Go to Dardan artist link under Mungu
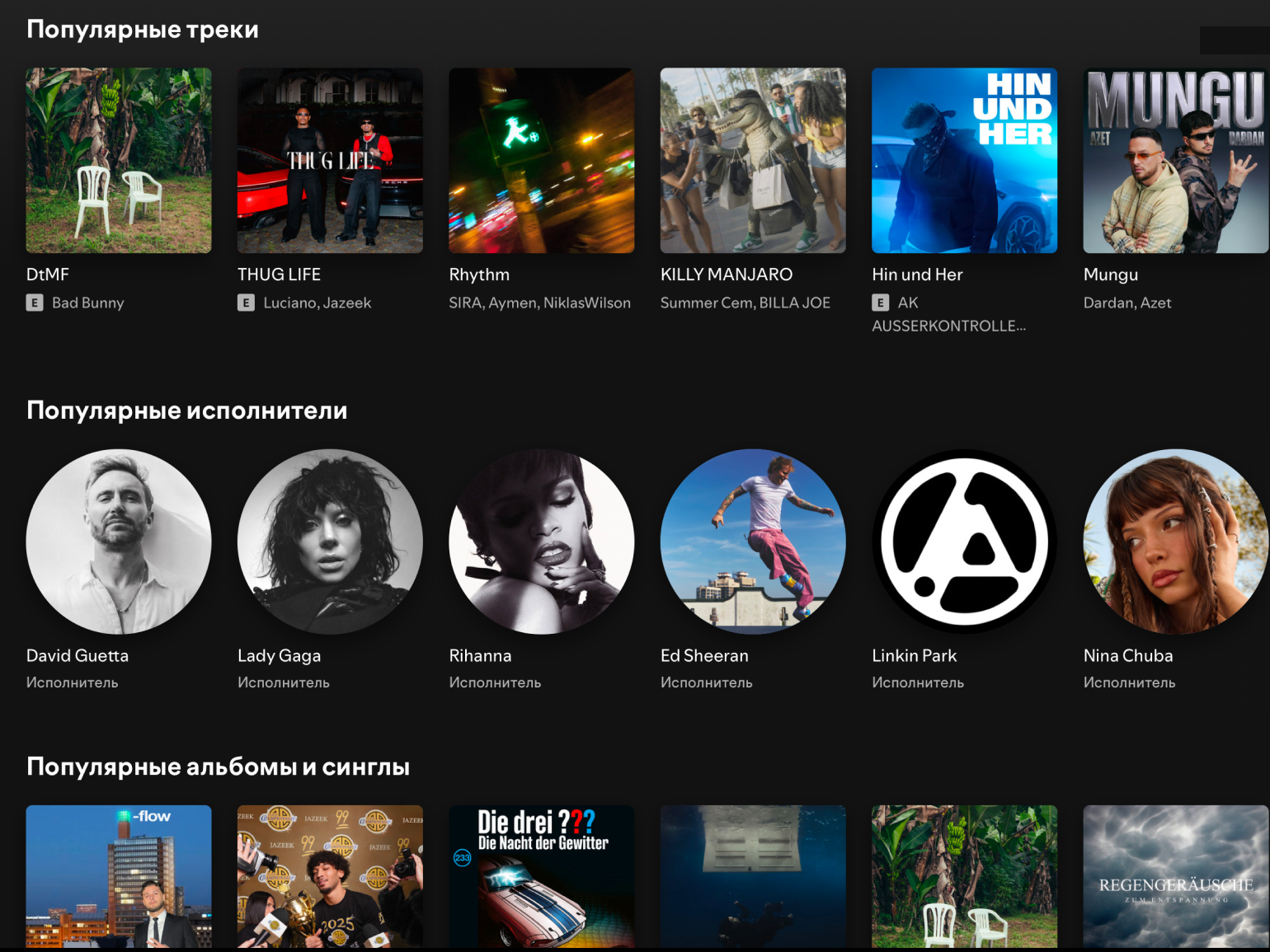 [1108, 302]
